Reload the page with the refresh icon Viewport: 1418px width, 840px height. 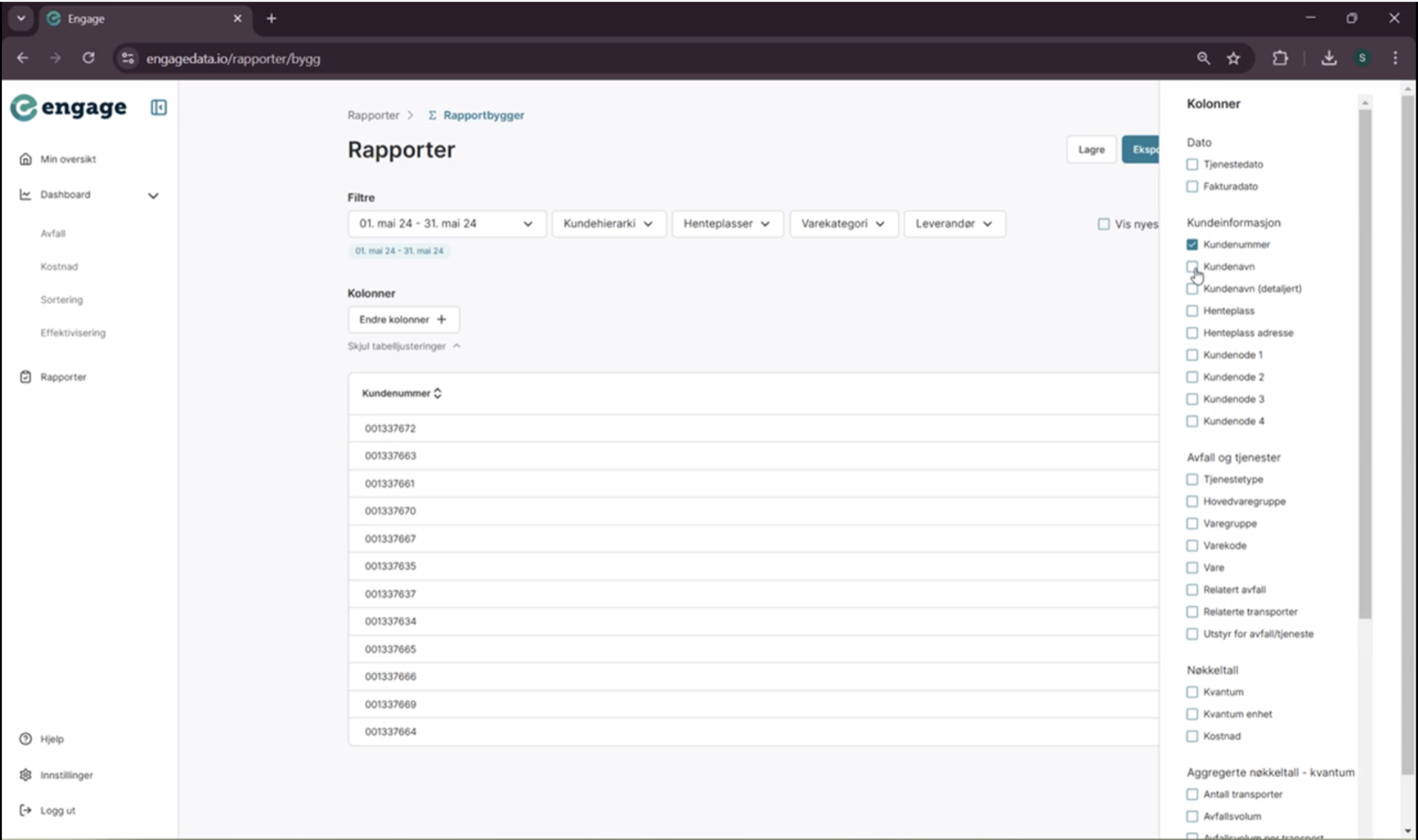click(89, 58)
